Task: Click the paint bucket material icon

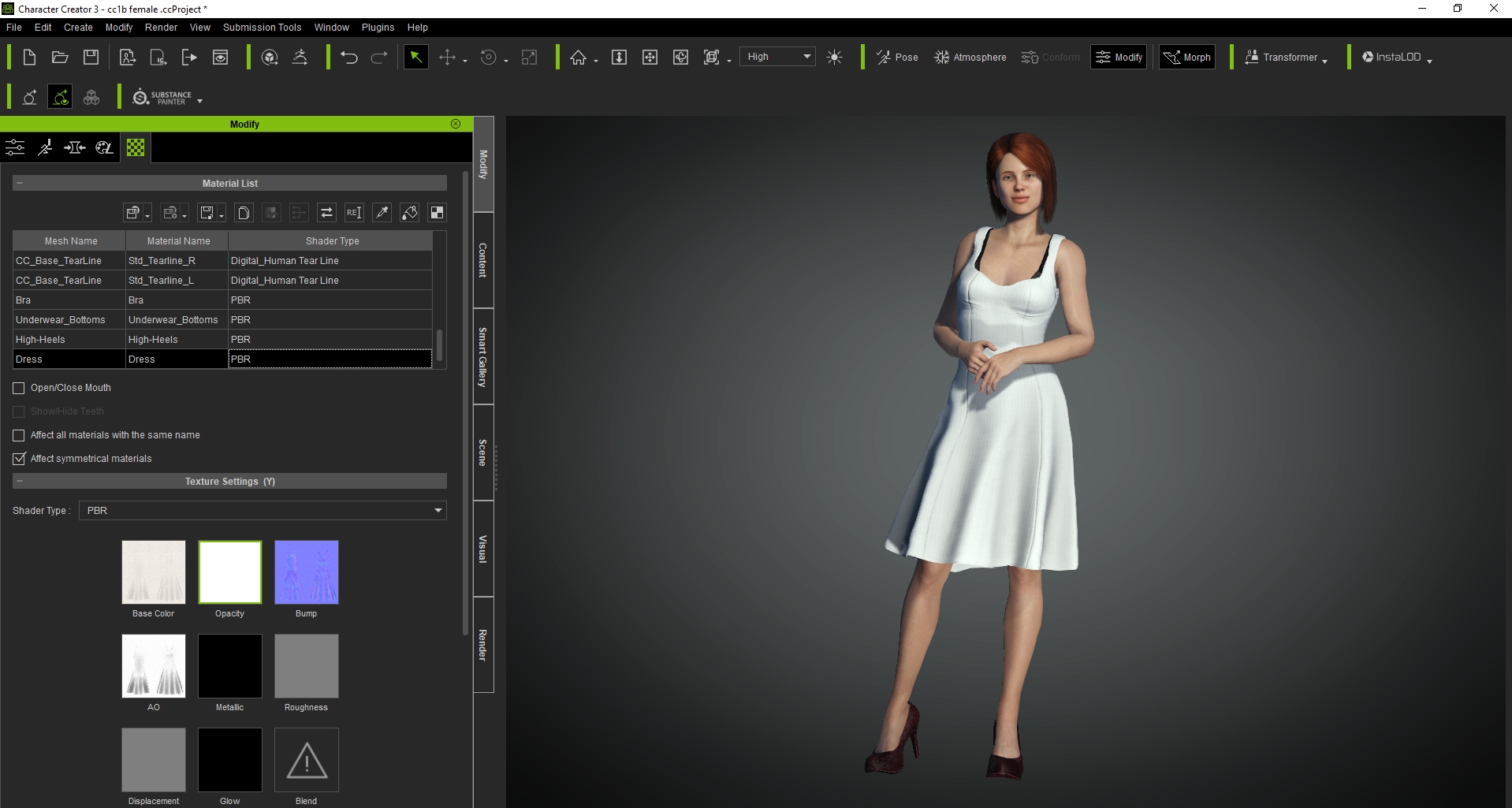Action: [x=409, y=212]
